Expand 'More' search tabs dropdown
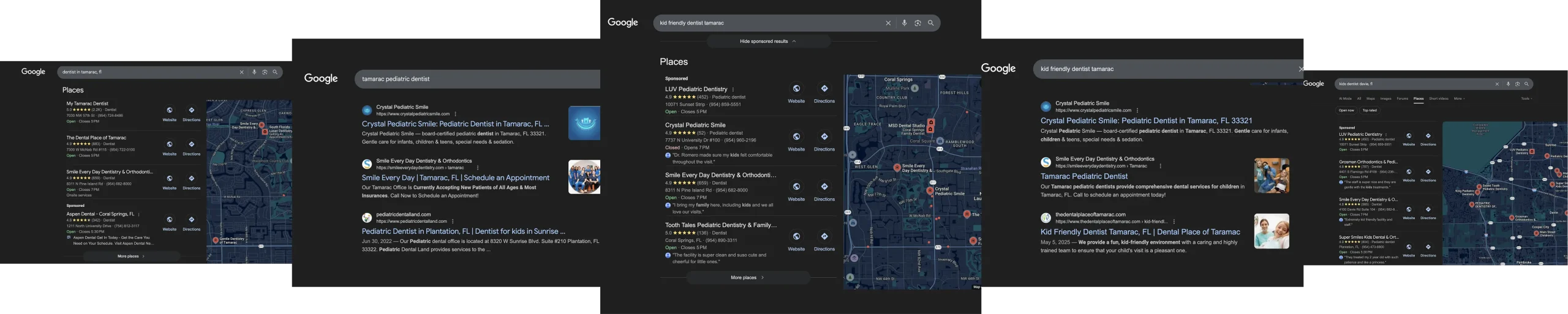The height and width of the screenshot is (314, 1568). tap(1459, 99)
